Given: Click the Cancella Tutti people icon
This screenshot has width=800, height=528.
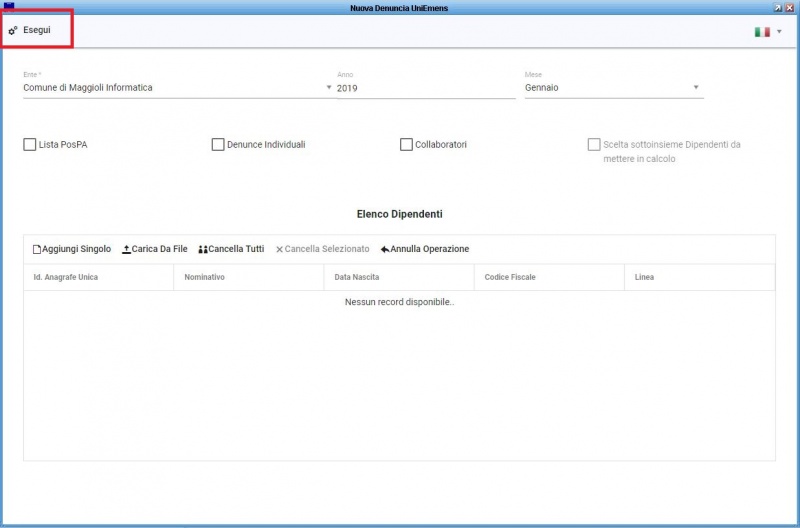Looking at the screenshot, I should (203, 249).
